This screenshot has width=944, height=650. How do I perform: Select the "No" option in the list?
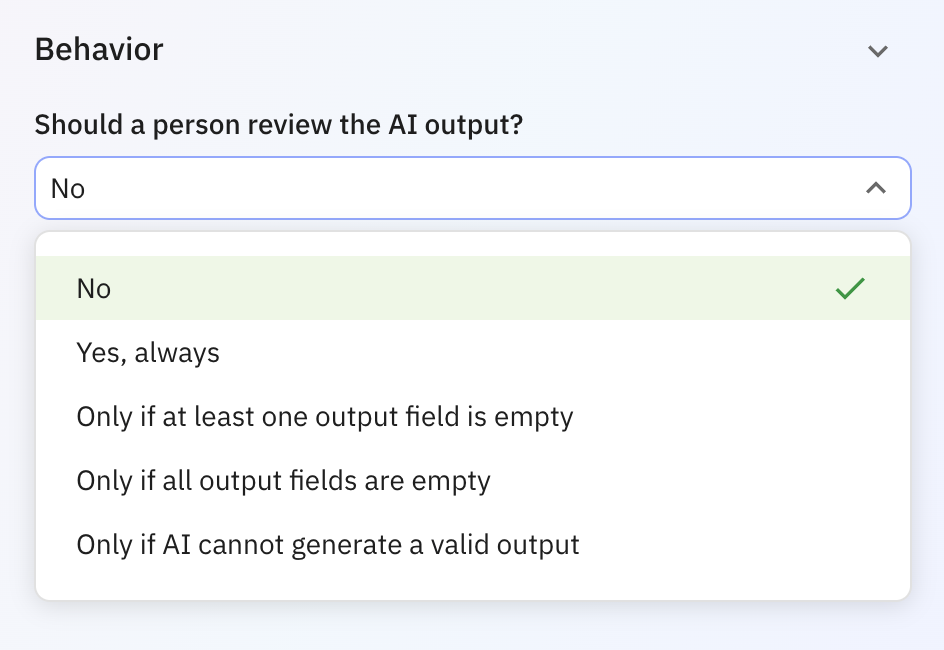[94, 289]
